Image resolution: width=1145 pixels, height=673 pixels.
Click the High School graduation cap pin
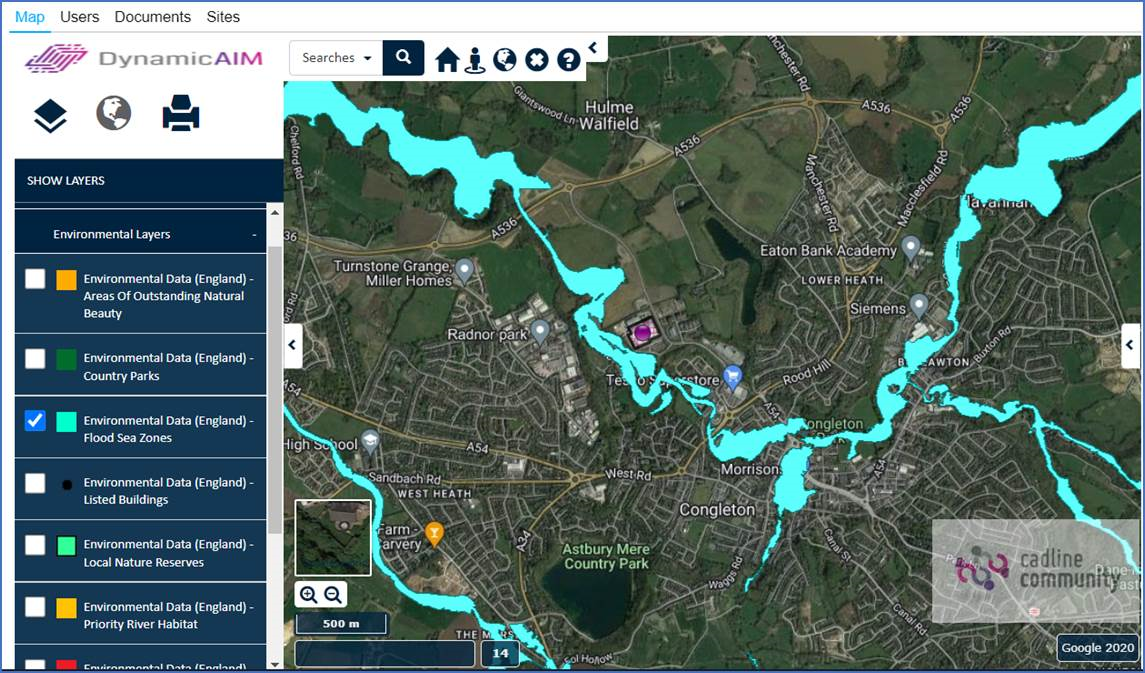[371, 441]
